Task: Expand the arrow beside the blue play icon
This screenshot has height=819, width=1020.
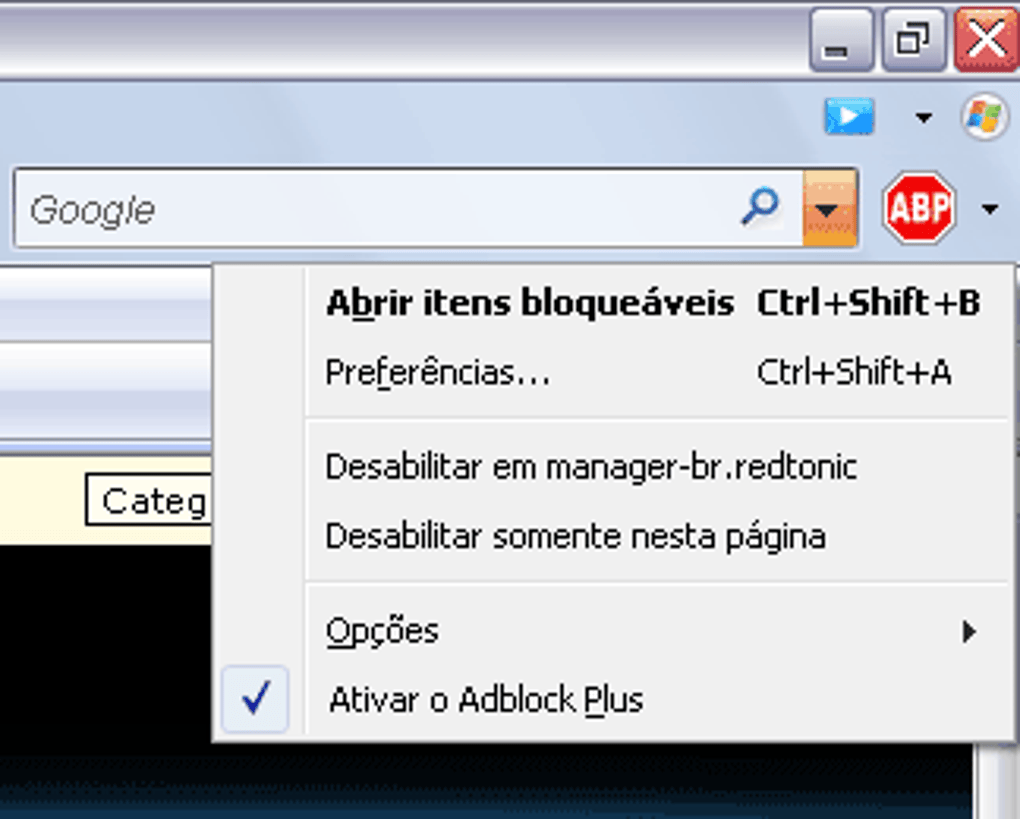Action: coord(923,119)
